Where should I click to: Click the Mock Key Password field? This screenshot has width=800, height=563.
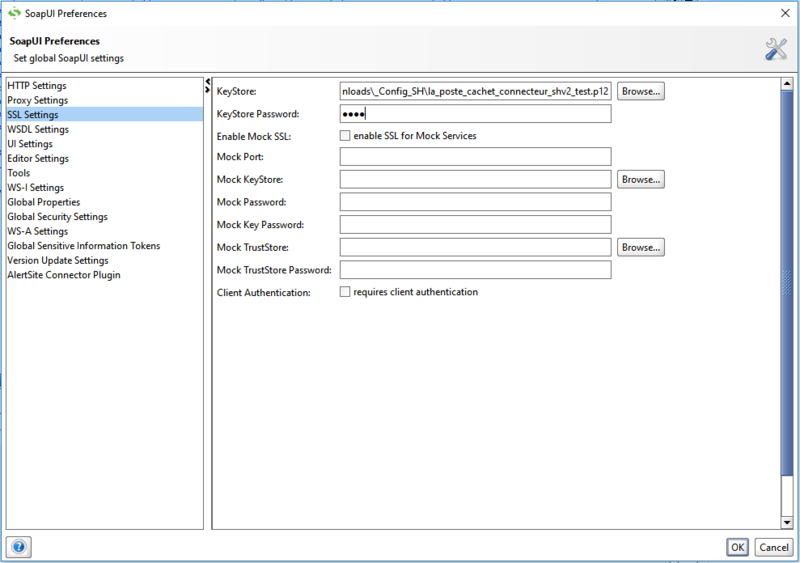point(476,225)
